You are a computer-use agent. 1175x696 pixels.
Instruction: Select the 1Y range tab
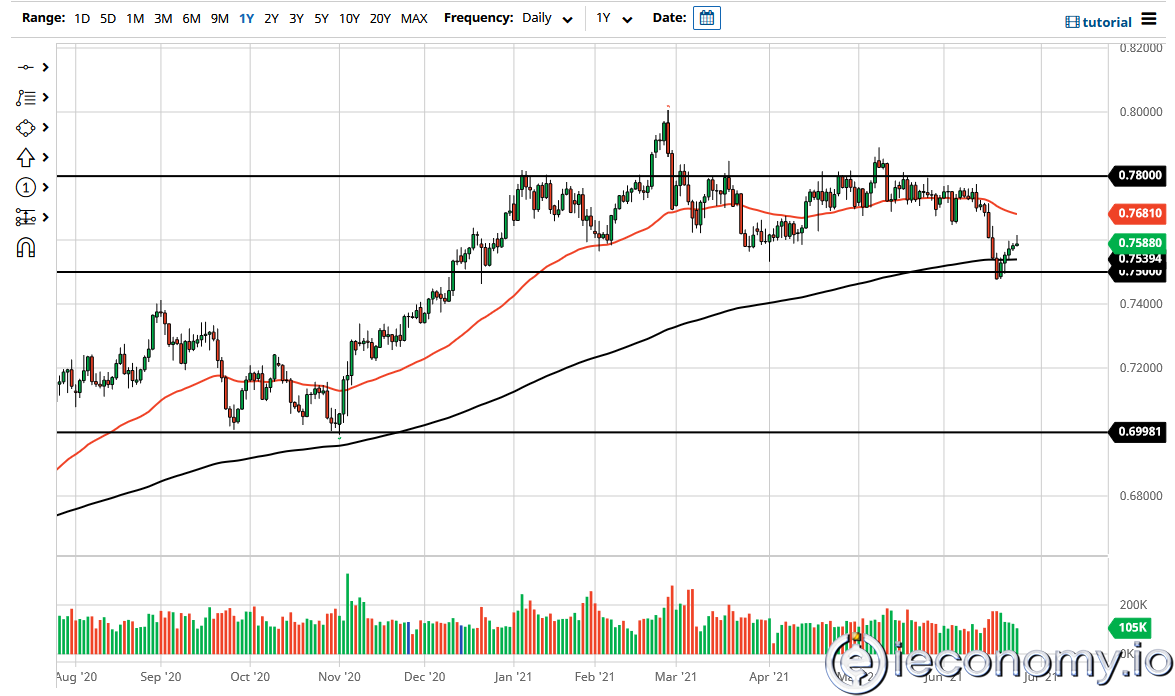tap(246, 18)
